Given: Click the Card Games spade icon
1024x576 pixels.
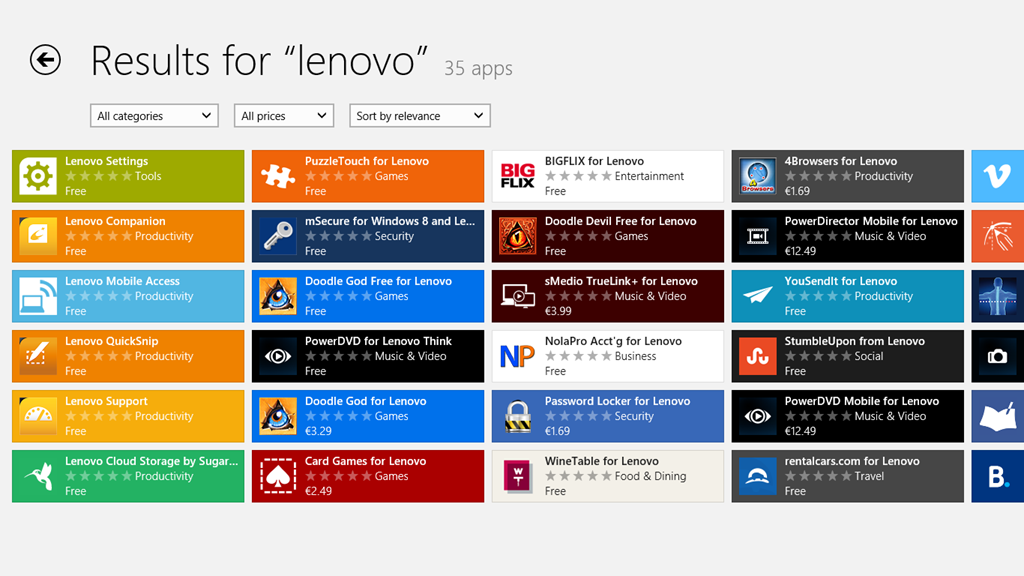Looking at the screenshot, I should [278, 476].
